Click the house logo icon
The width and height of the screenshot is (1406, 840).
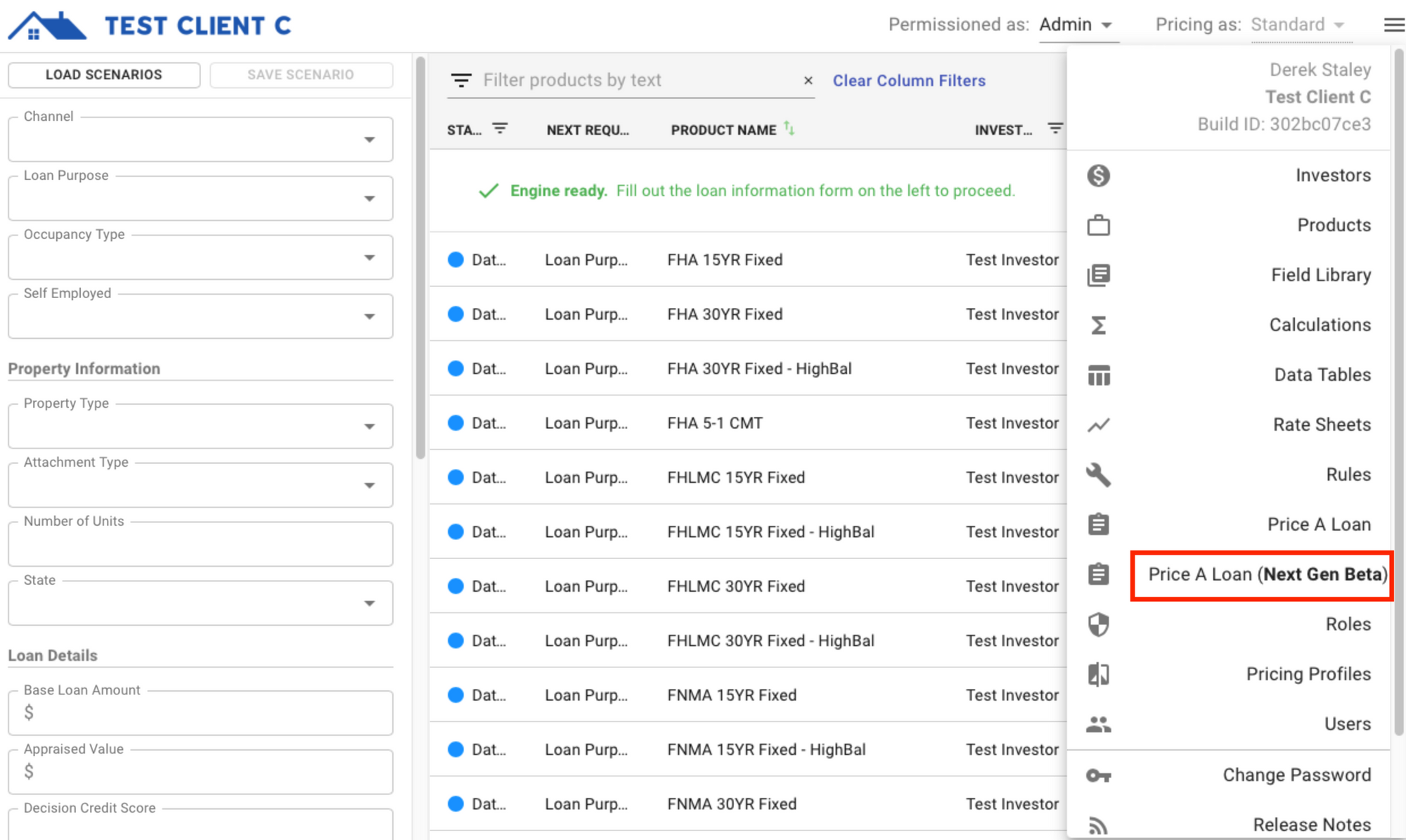click(46, 26)
